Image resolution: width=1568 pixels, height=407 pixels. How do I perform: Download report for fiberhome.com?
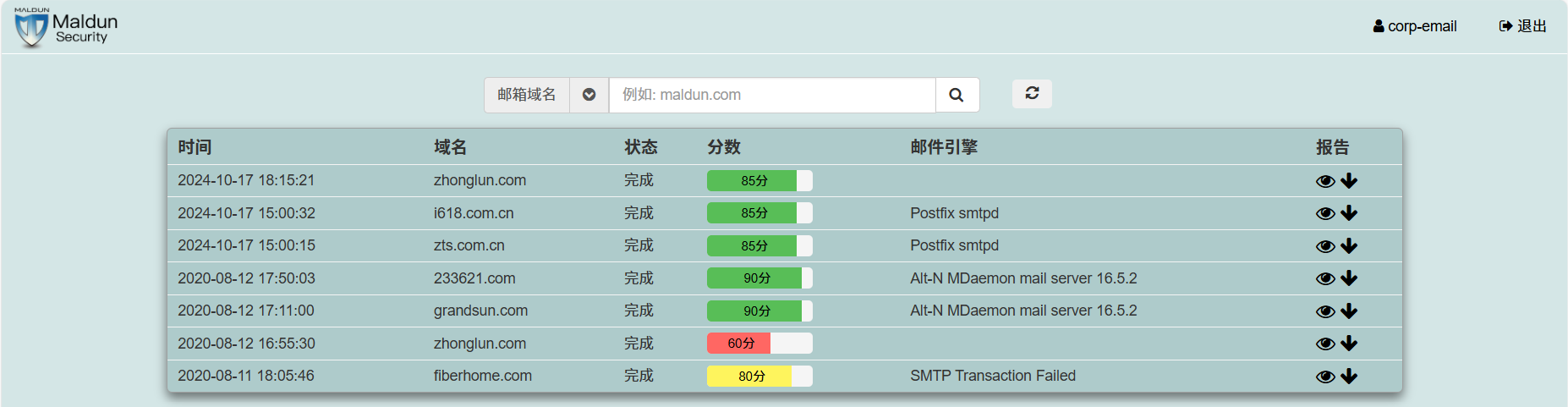[x=1349, y=377]
